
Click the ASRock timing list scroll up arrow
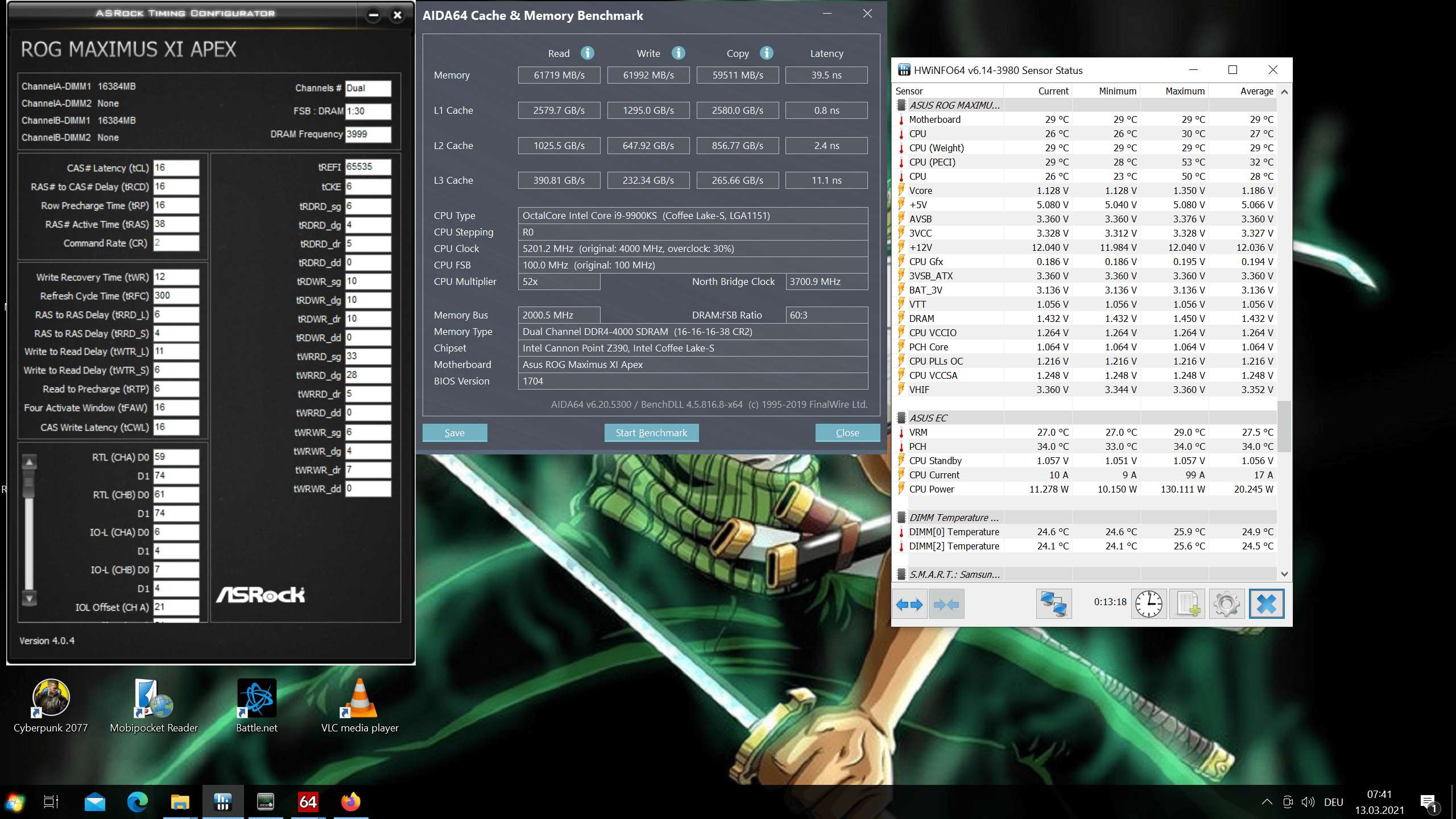coord(30,461)
